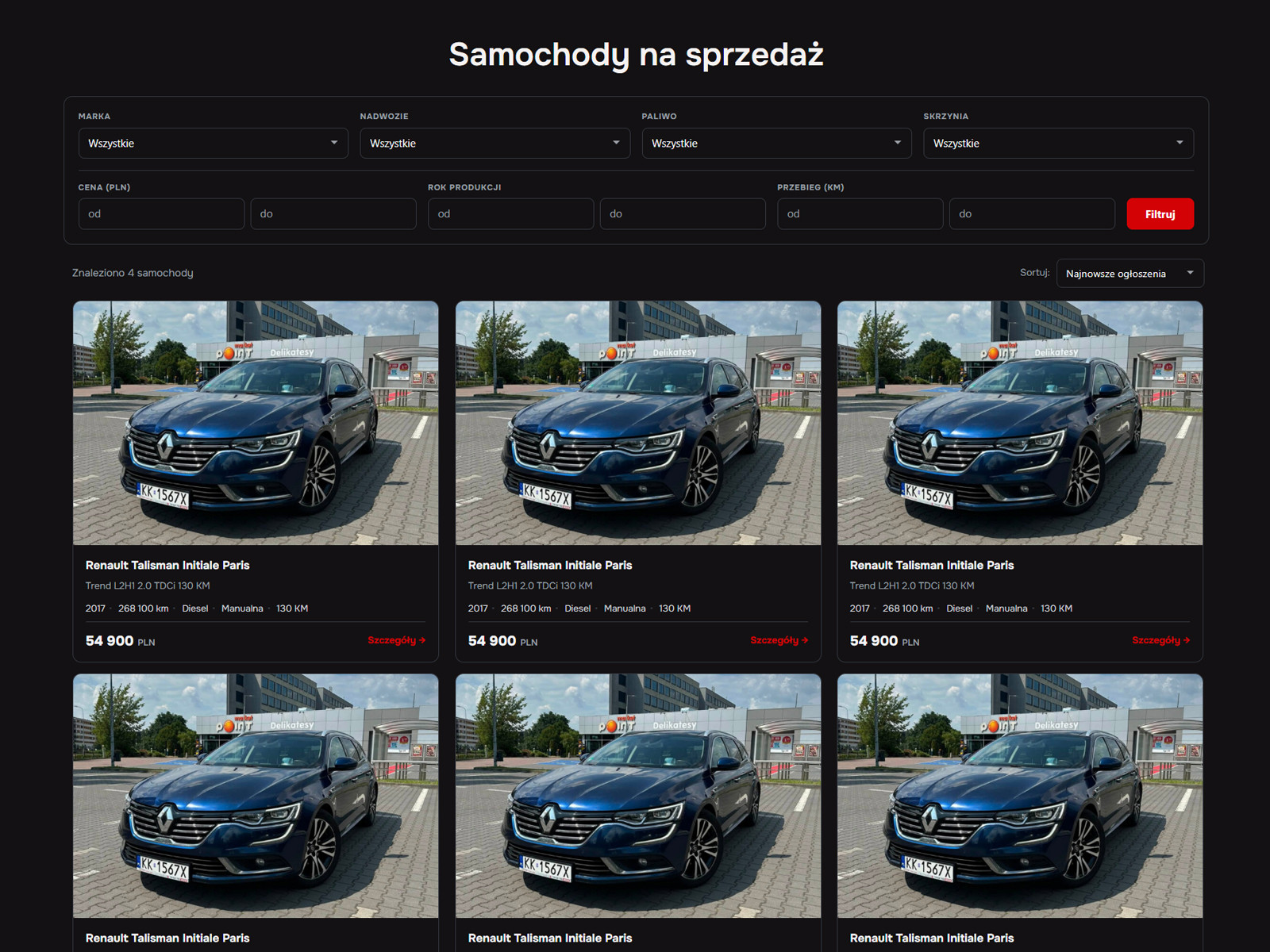Open the Paliwo fuel dropdown
This screenshot has height=952, width=1270.
[x=776, y=144]
